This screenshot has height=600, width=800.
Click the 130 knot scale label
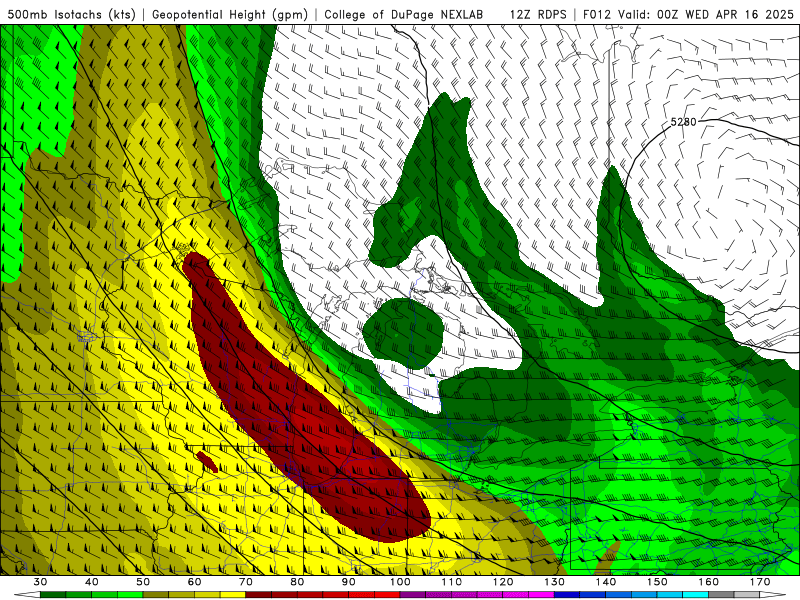554,582
